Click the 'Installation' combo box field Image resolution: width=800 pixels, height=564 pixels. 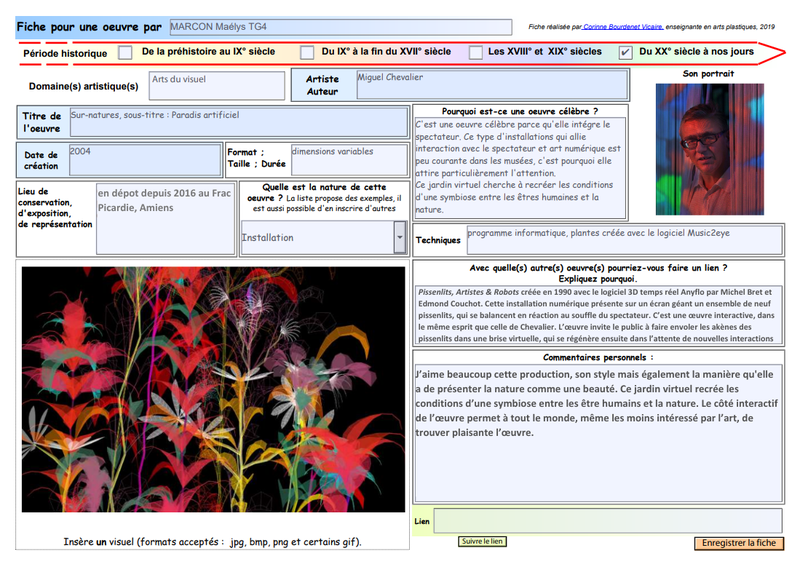[317, 238]
